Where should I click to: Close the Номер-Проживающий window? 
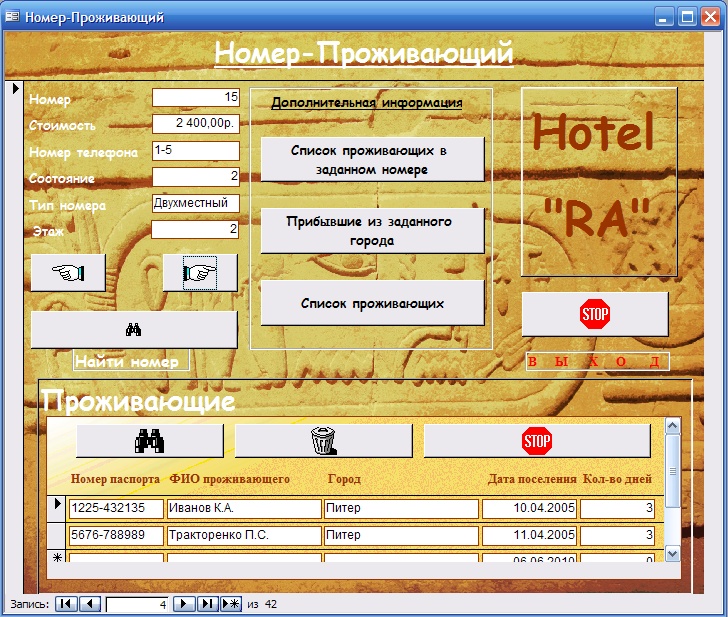(711, 17)
